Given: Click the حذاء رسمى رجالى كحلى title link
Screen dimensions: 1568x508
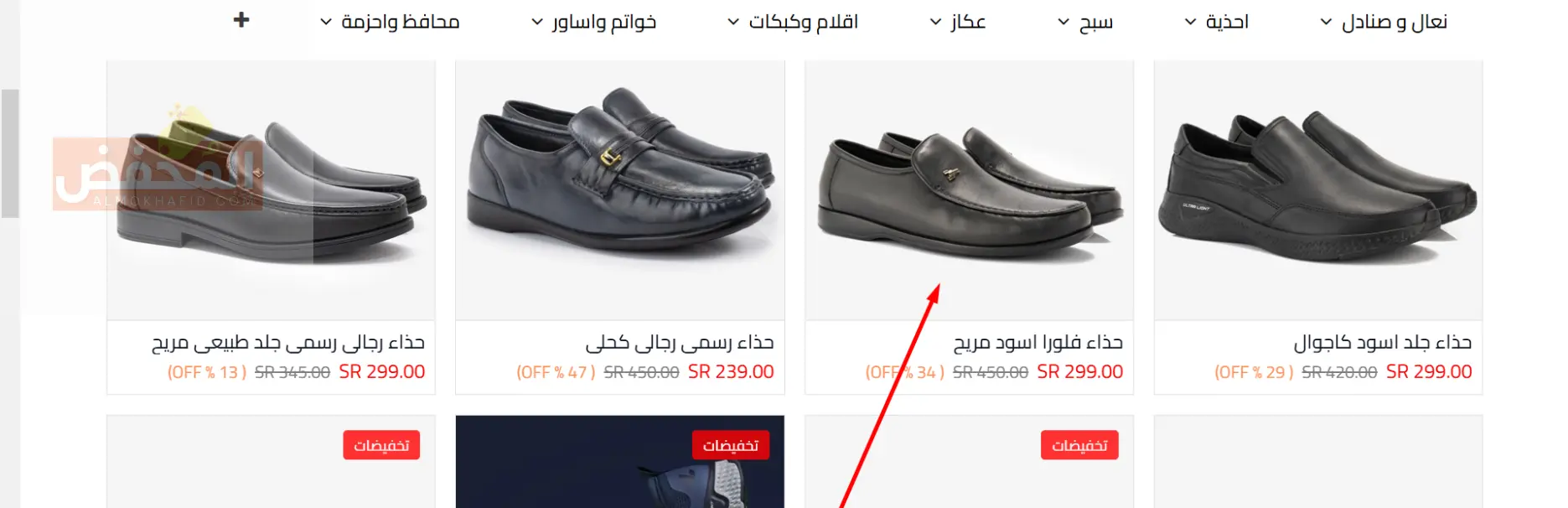Looking at the screenshot, I should tap(680, 342).
